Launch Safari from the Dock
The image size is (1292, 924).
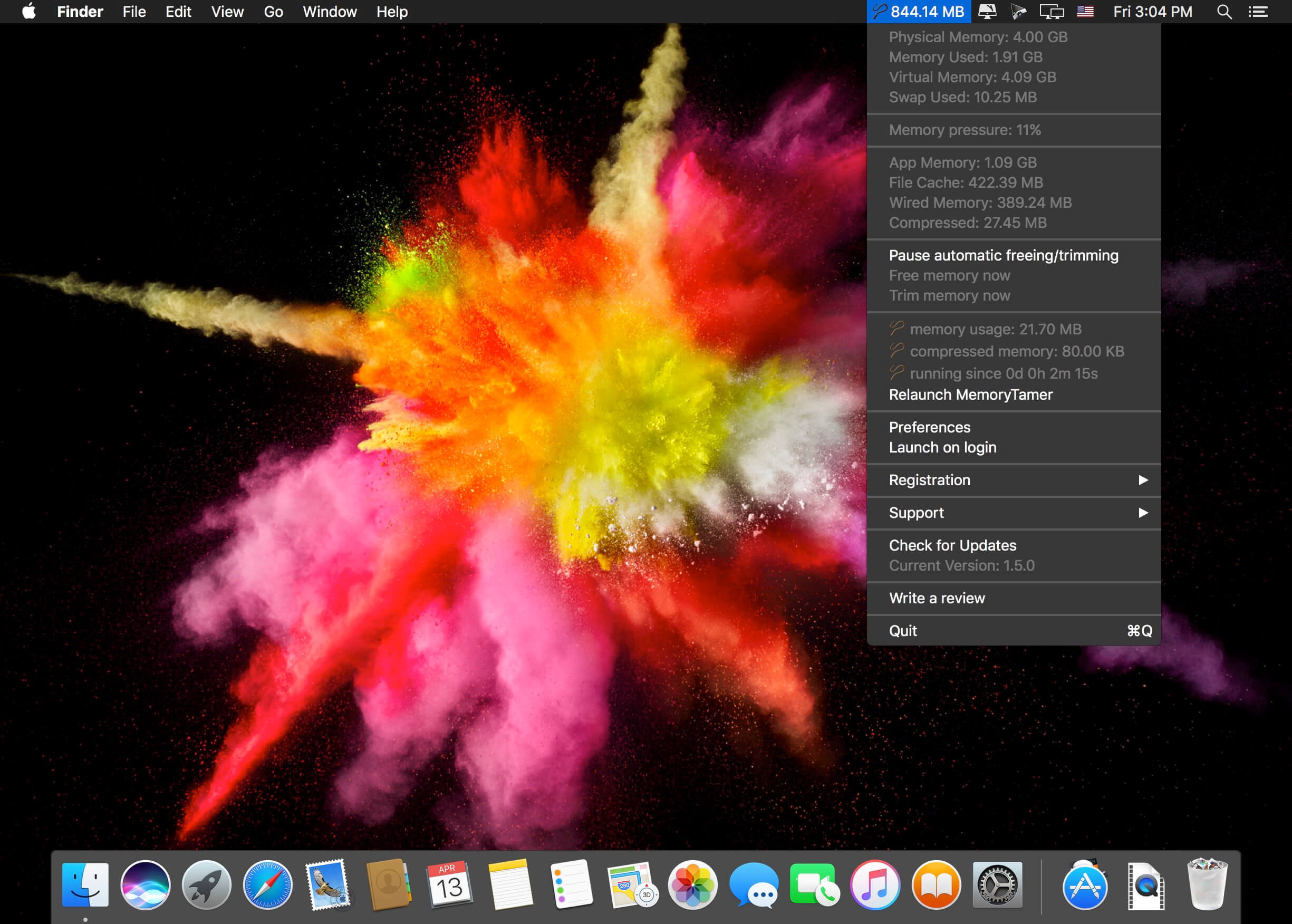267,885
